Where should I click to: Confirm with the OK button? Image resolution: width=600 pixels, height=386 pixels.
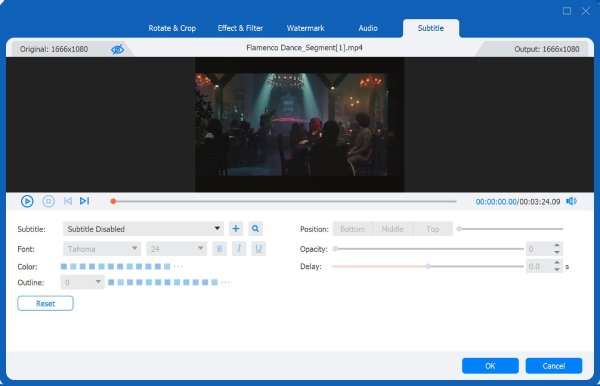pos(490,366)
